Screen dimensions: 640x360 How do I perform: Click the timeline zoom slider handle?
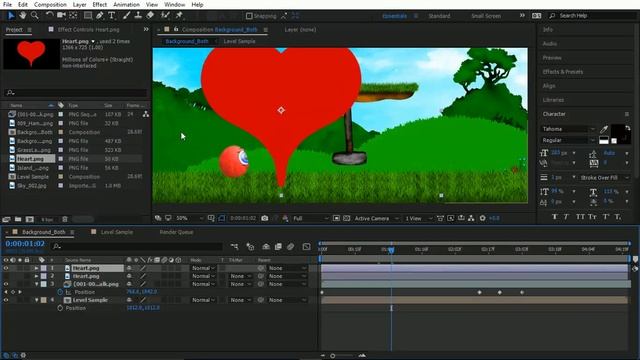point(333,356)
